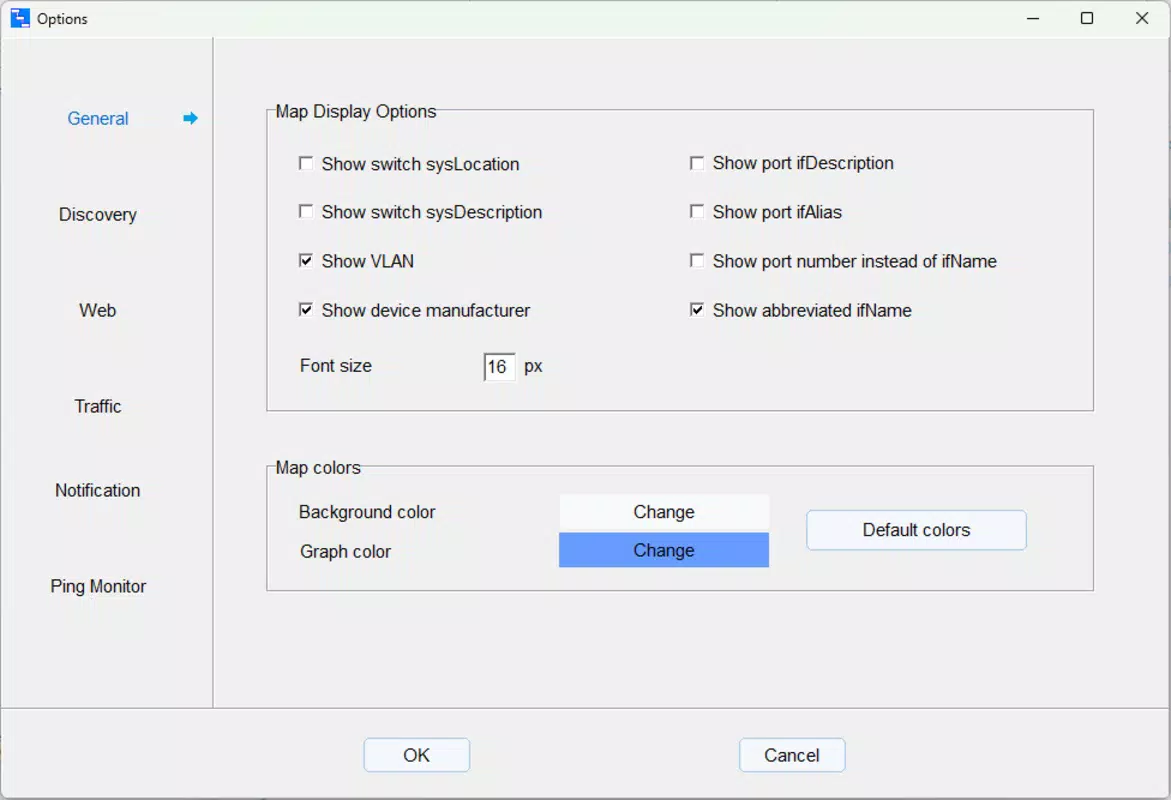Viewport: 1171px width, 800px height.
Task: Open the Ping Monitor section
Action: coord(98,586)
